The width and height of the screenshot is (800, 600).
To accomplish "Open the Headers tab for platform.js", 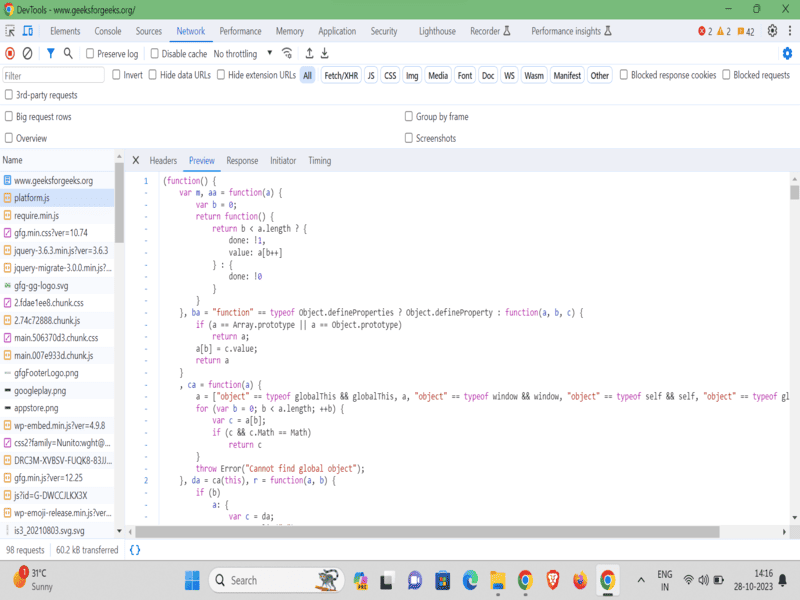I will pos(163,160).
